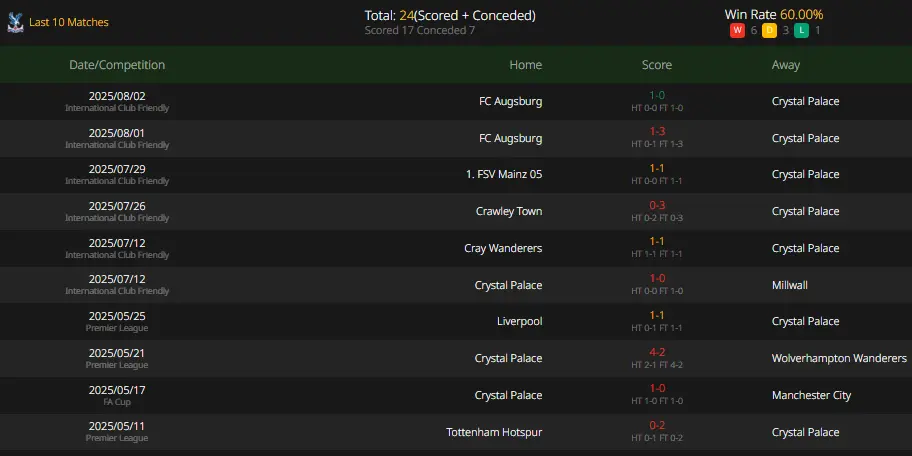Open the Liverpool team link
The height and width of the screenshot is (456, 912).
coord(519,321)
